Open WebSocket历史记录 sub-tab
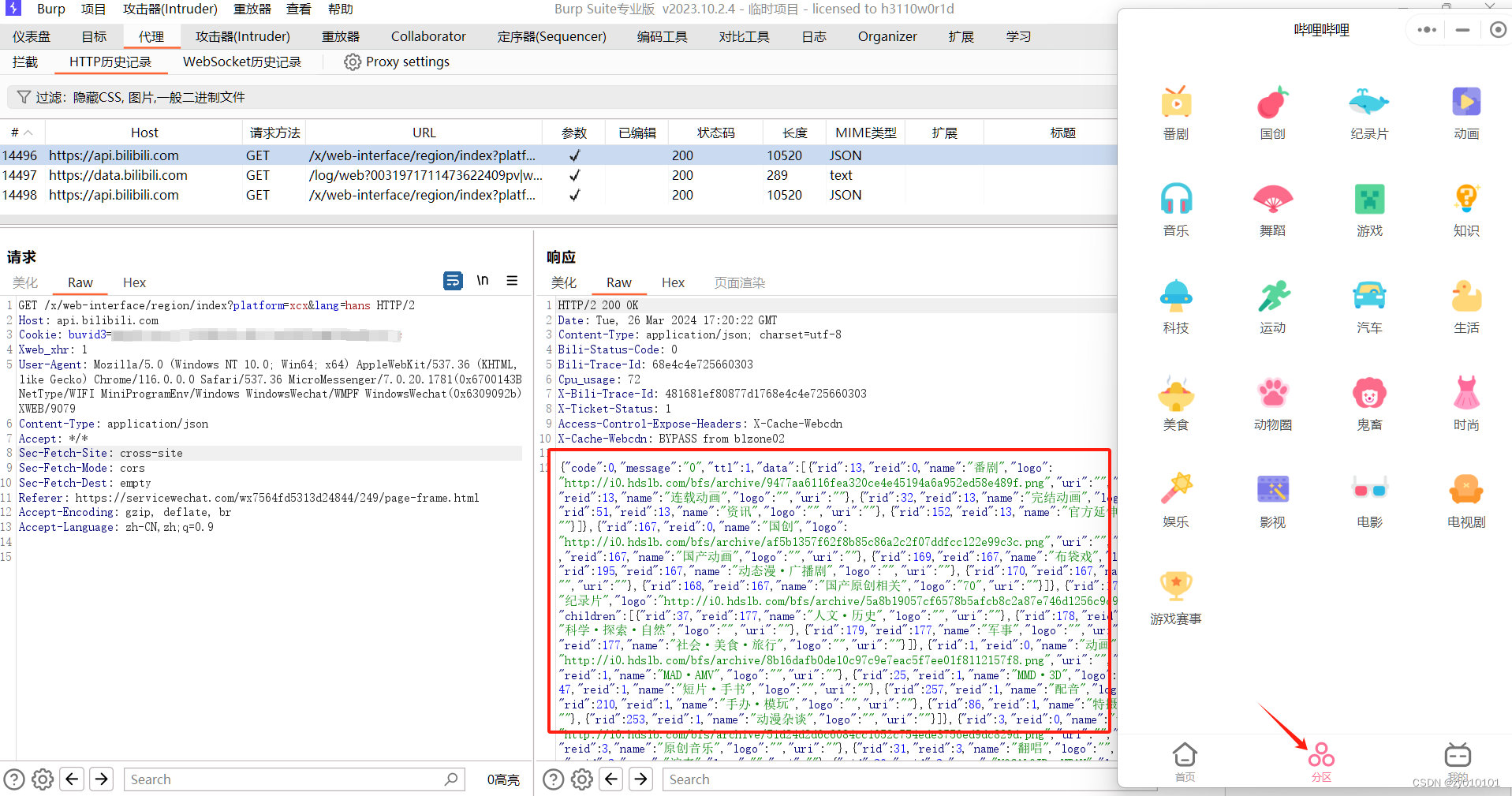Screen dimensions: 1512x796 coord(242,62)
